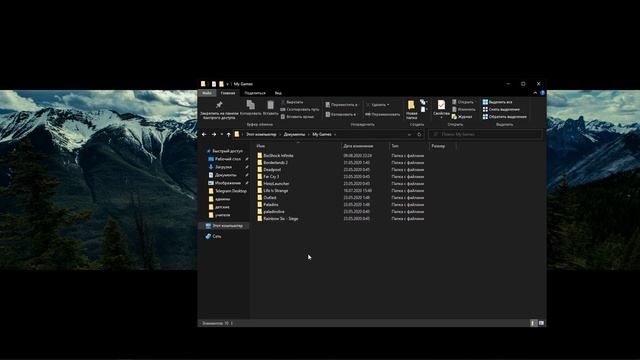The image size is (640, 360).
Task: Click Этот компьютер in address breadcrumb
Action: click(261, 134)
